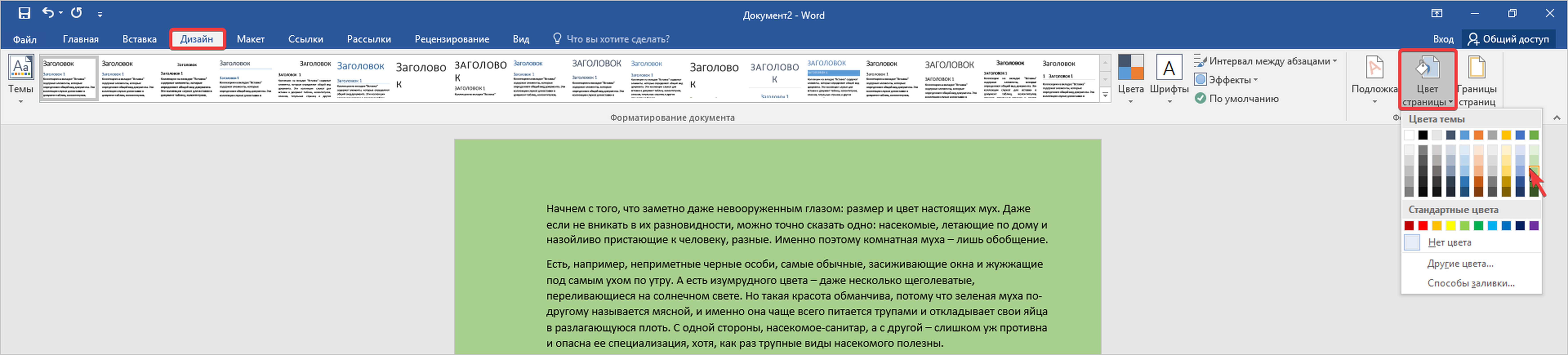This screenshot has height=355, width=1568.
Task: Open the Customize Quick Access Toolbar arrow
Action: coord(100,14)
